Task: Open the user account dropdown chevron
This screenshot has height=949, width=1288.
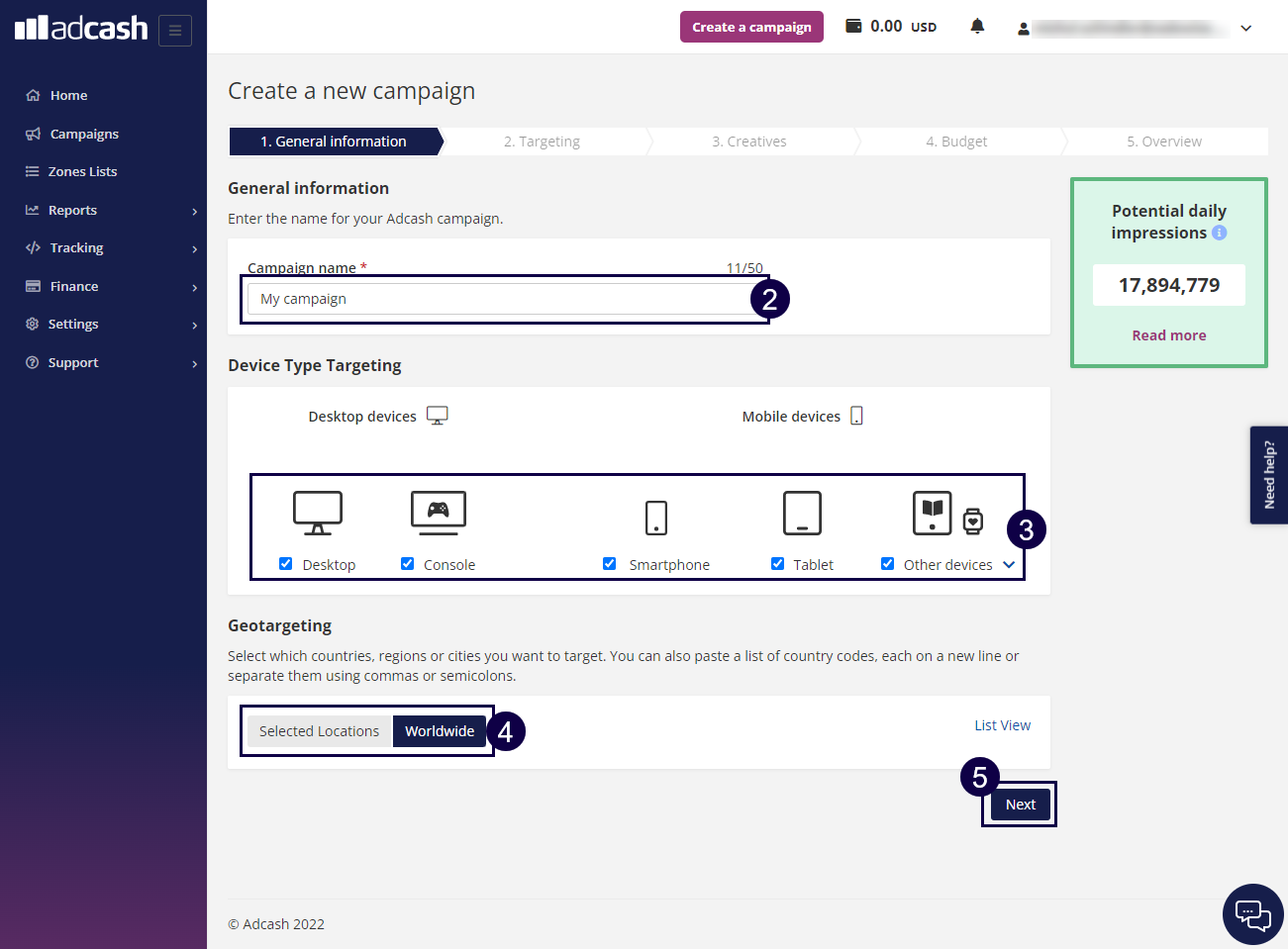Action: (1246, 29)
